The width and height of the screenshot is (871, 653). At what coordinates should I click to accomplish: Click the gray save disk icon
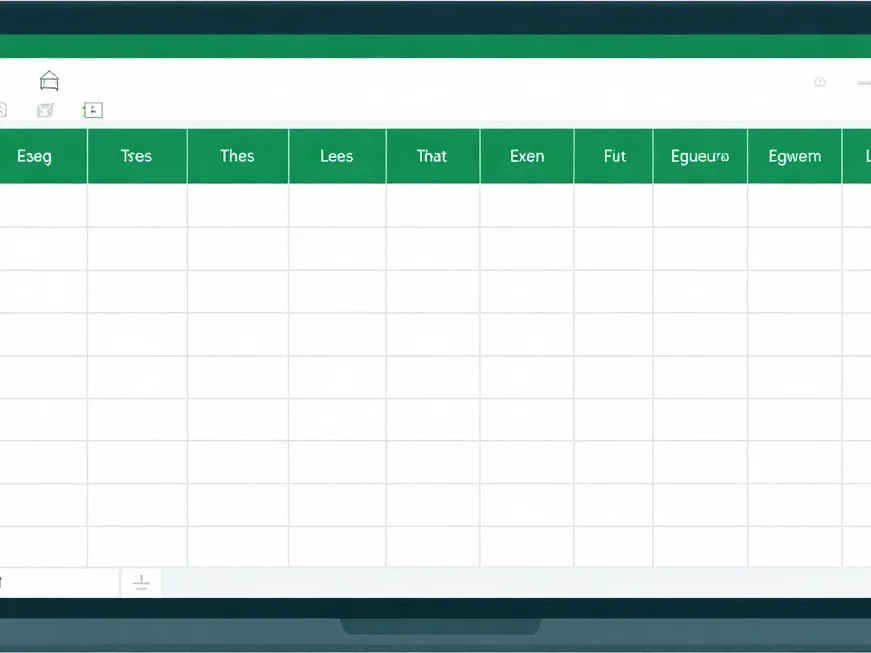point(45,110)
